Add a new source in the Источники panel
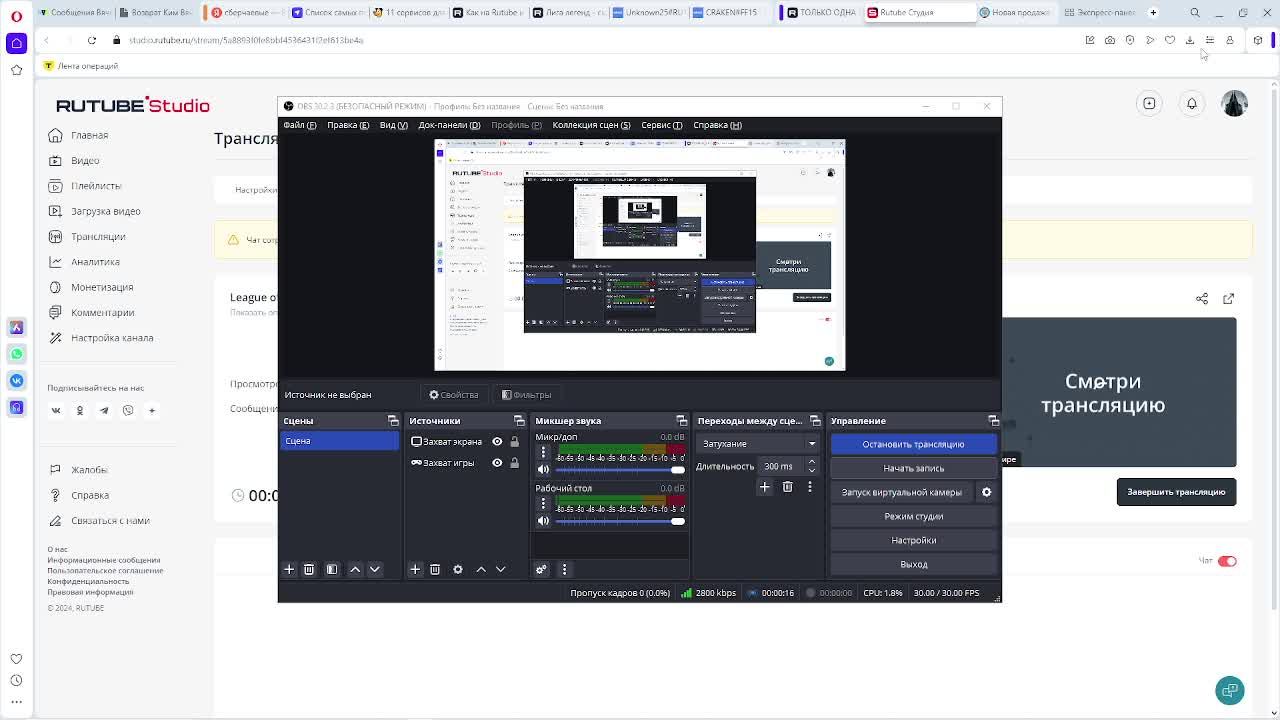1280x720 pixels. coord(415,569)
